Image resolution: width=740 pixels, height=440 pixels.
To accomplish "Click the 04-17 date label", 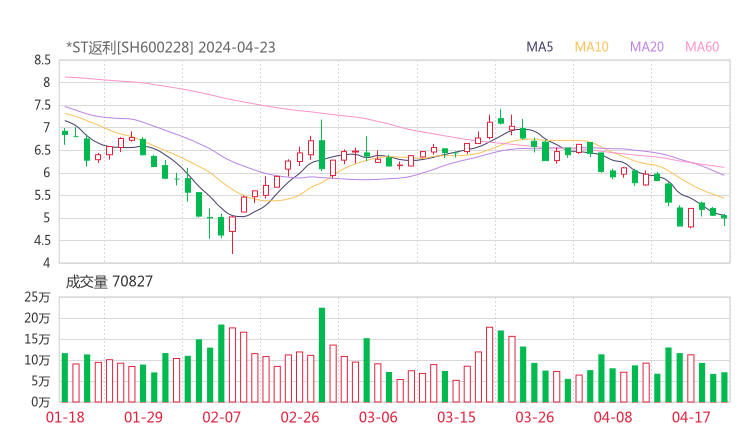I will click(x=691, y=417).
